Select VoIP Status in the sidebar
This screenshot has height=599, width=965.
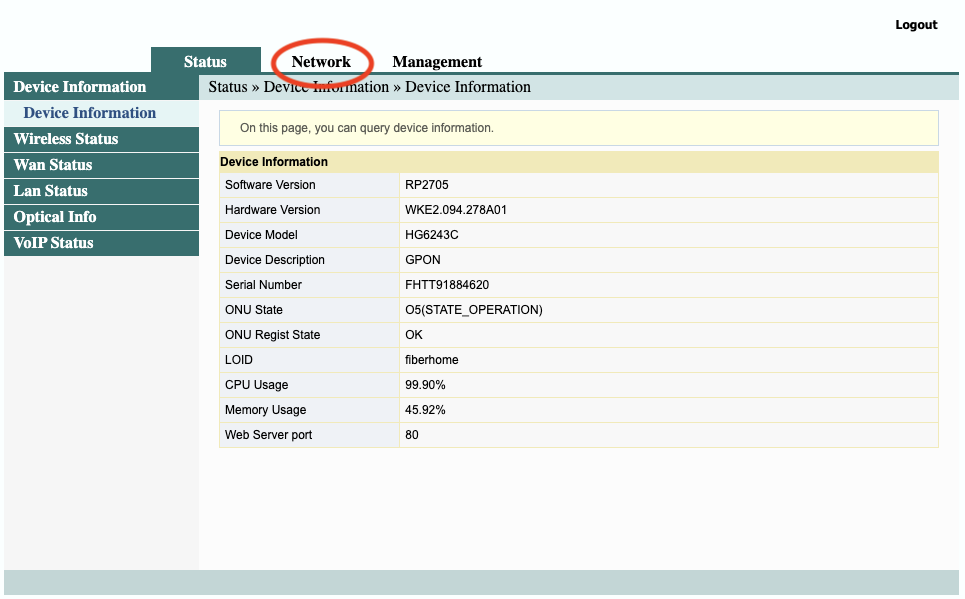coord(54,243)
